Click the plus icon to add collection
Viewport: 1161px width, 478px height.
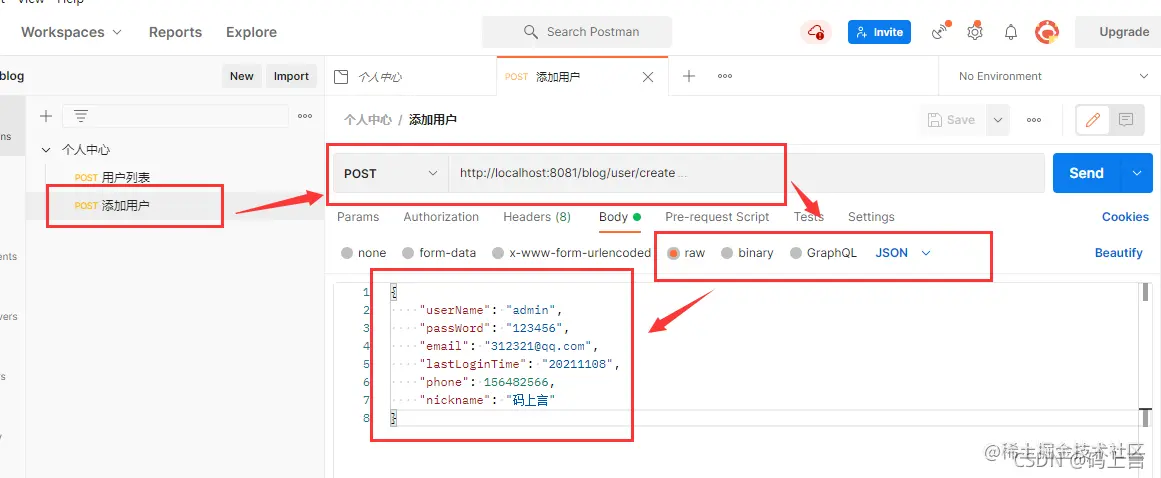click(46, 116)
